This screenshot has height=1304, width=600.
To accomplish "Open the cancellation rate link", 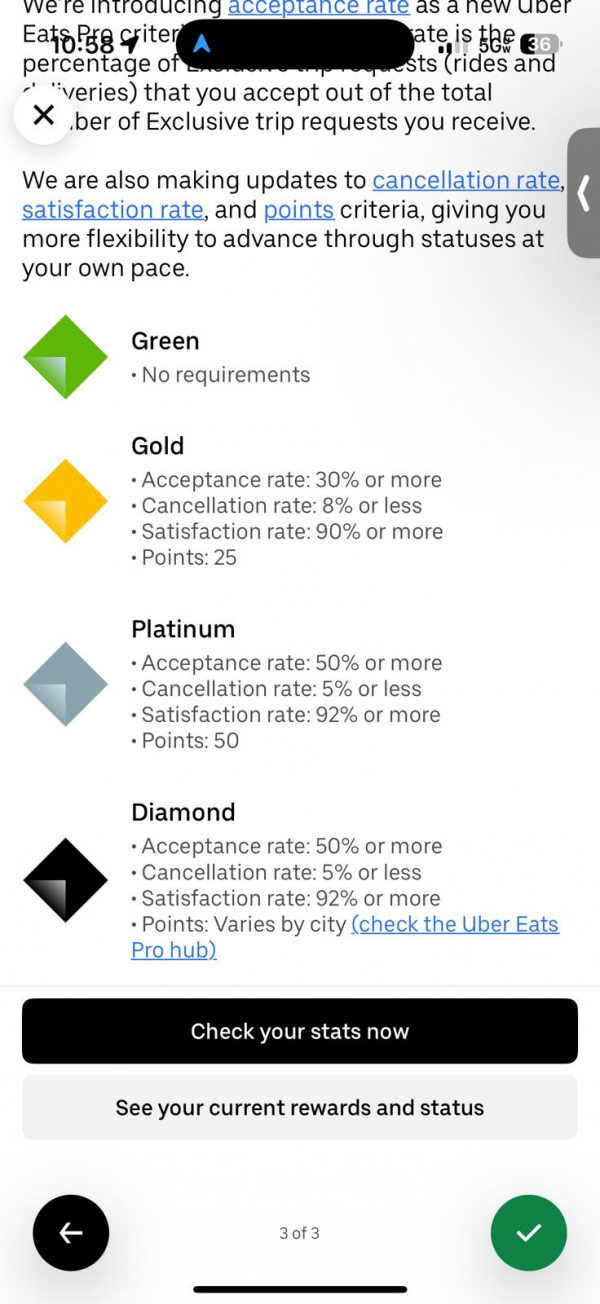I will click(466, 181).
